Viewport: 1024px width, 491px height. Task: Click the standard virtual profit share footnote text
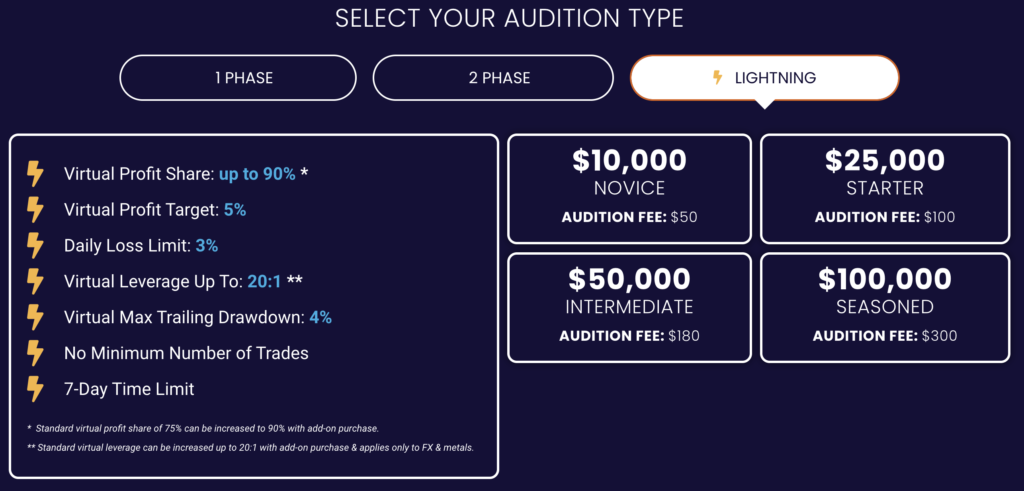point(203,429)
